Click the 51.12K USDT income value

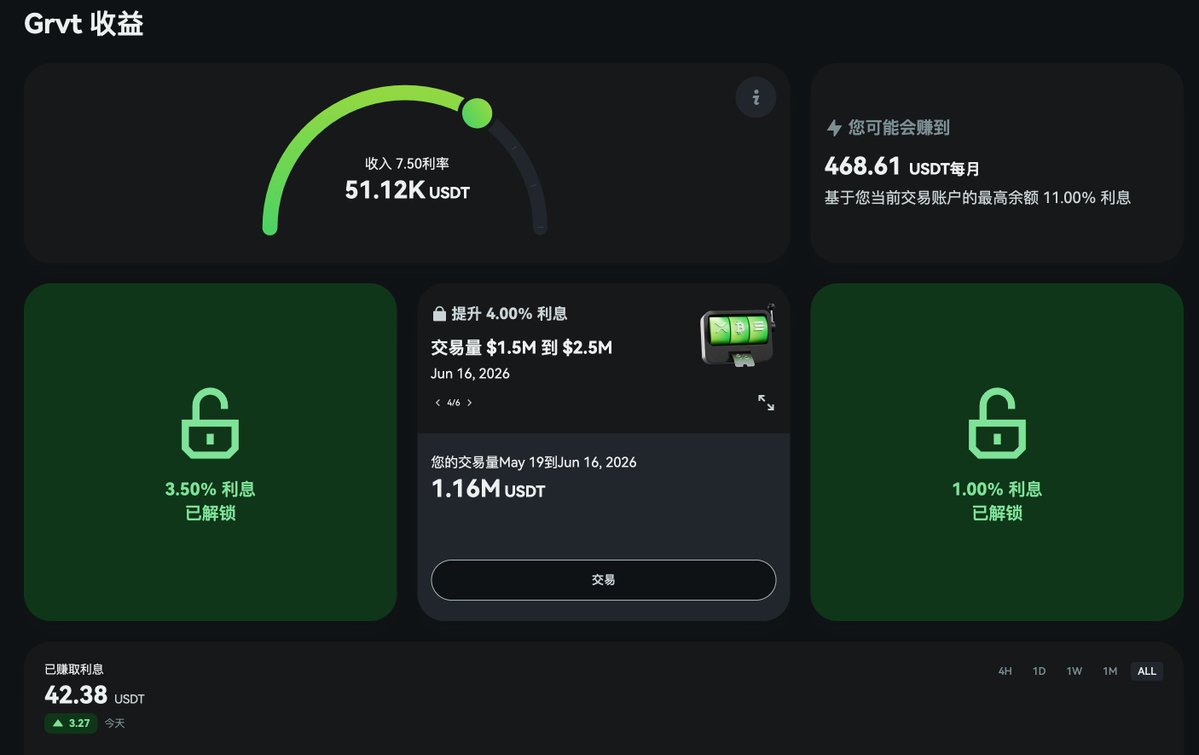[407, 190]
